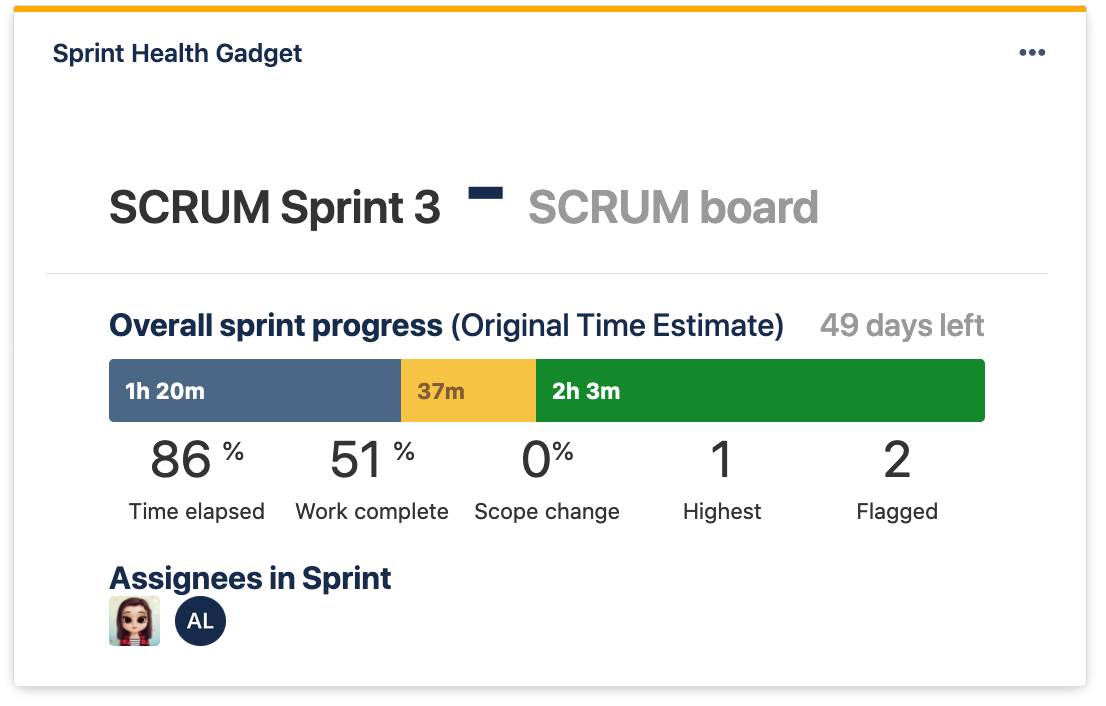The height and width of the screenshot is (706, 1106).
Task: Open SCRUM Sprint 3 details
Action: tap(274, 207)
